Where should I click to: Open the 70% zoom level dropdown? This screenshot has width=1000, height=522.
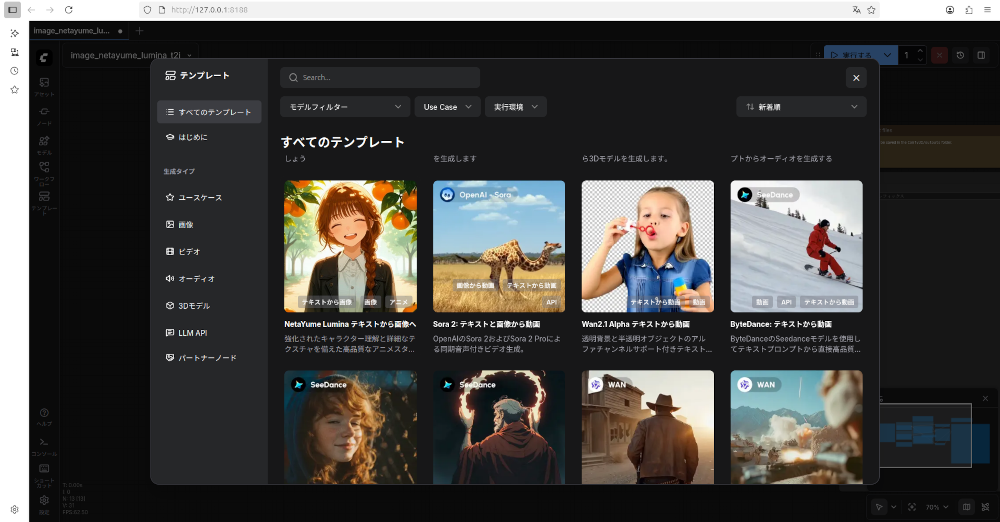click(937, 507)
